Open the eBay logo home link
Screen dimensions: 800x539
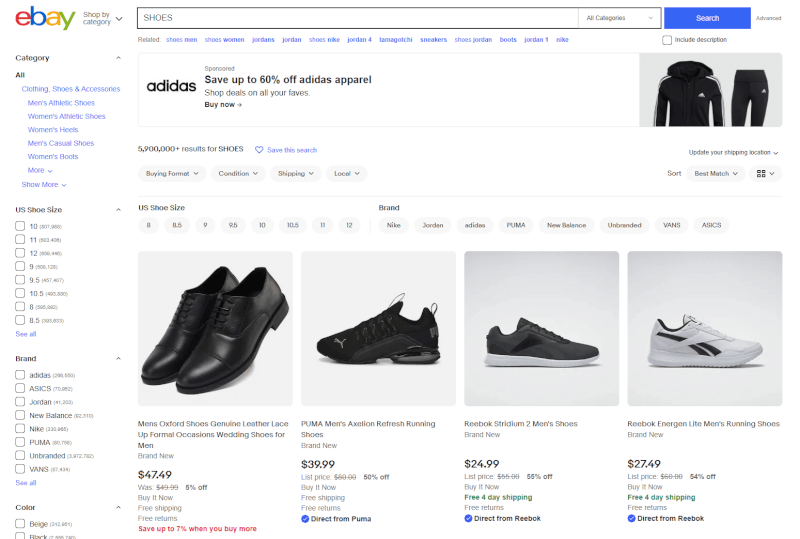coord(45,18)
